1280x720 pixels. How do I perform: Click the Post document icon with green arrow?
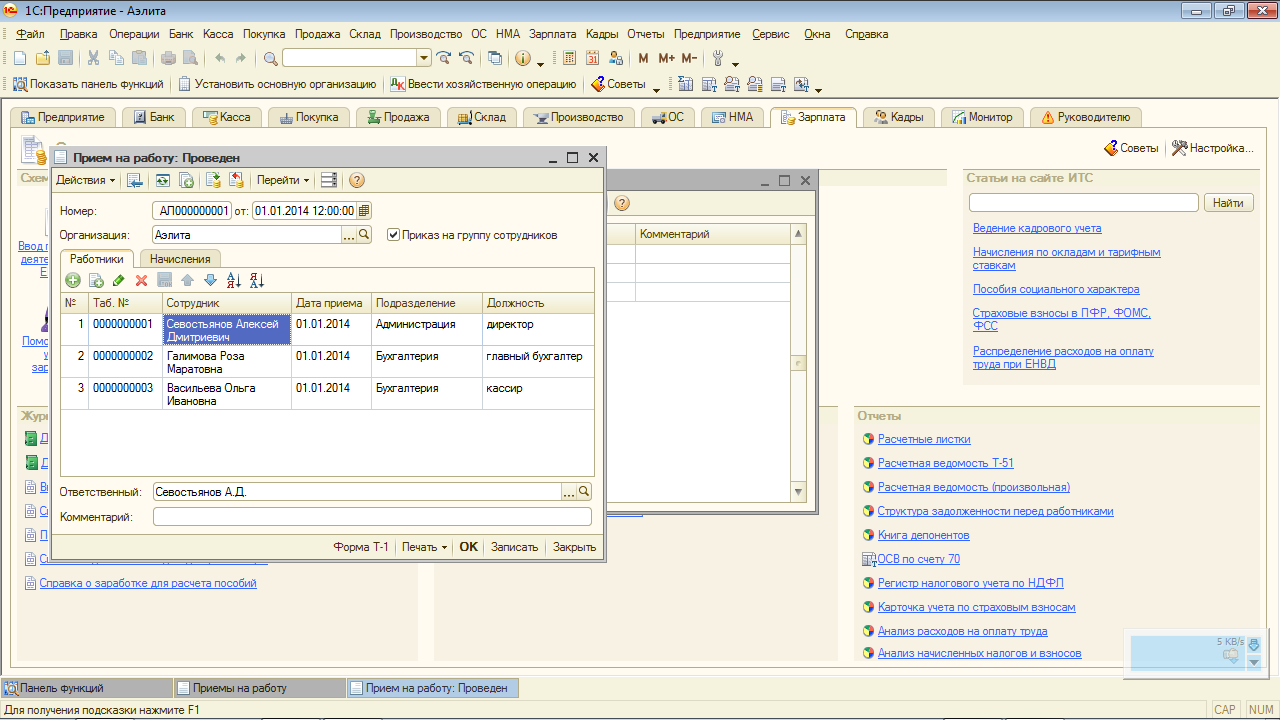(x=213, y=180)
